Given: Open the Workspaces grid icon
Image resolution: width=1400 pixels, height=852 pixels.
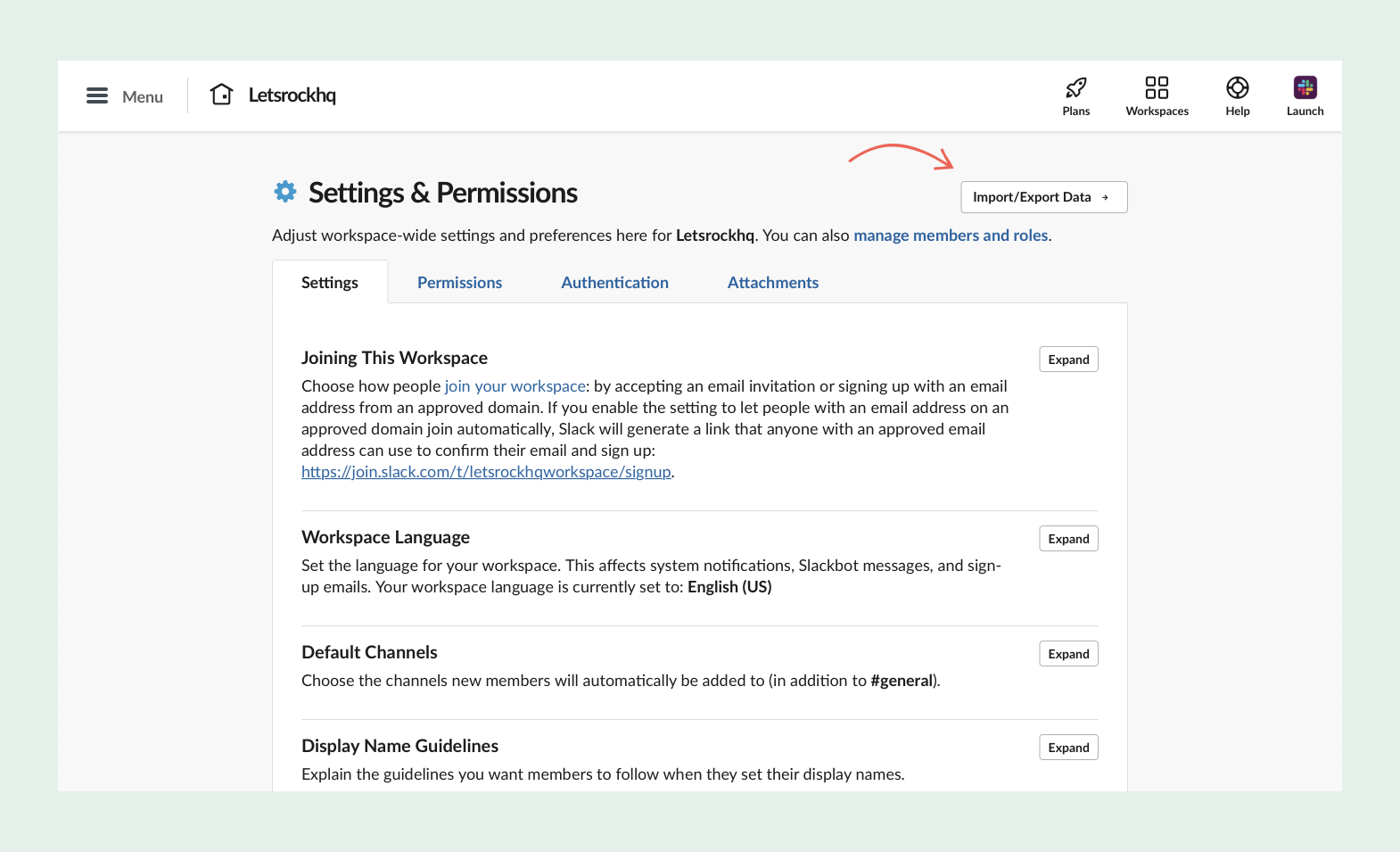Looking at the screenshot, I should [x=1157, y=87].
